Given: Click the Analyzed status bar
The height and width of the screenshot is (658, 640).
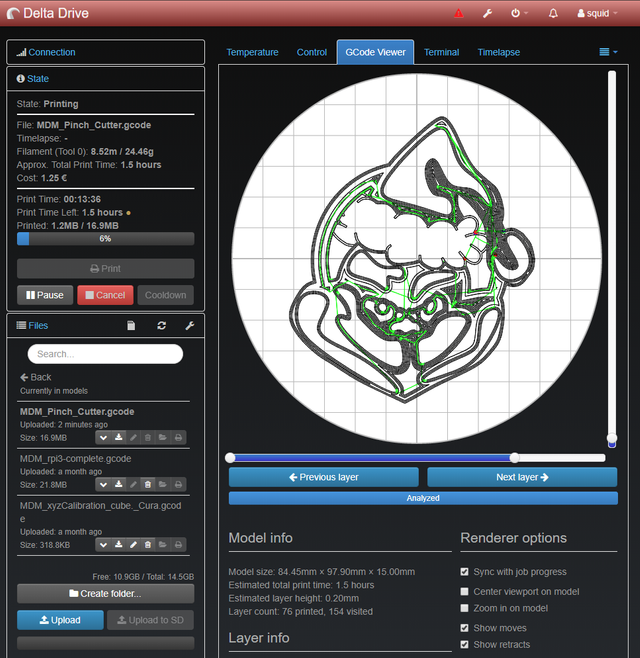Looking at the screenshot, I should 423,498.
